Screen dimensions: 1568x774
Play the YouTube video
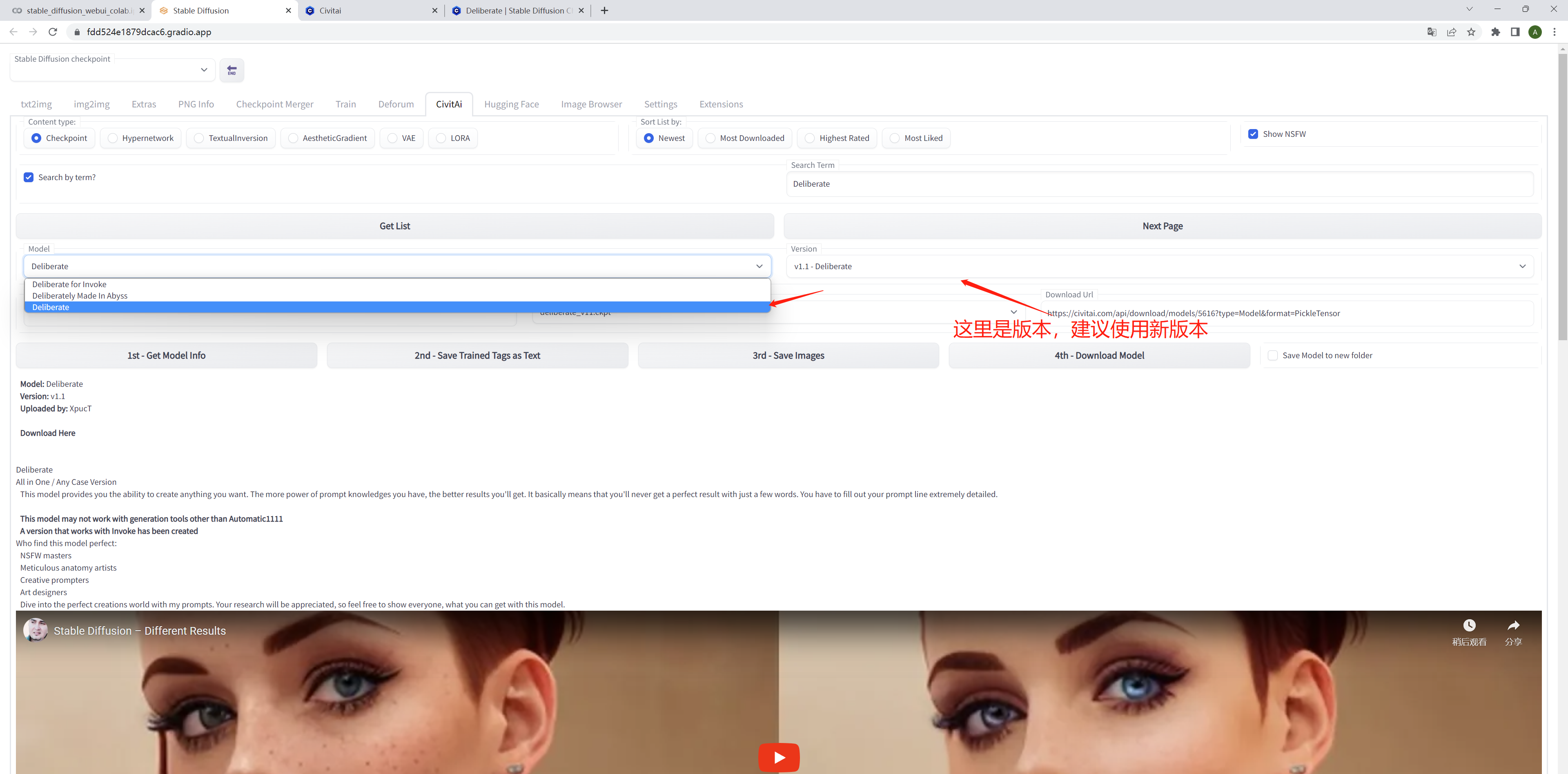[x=779, y=757]
